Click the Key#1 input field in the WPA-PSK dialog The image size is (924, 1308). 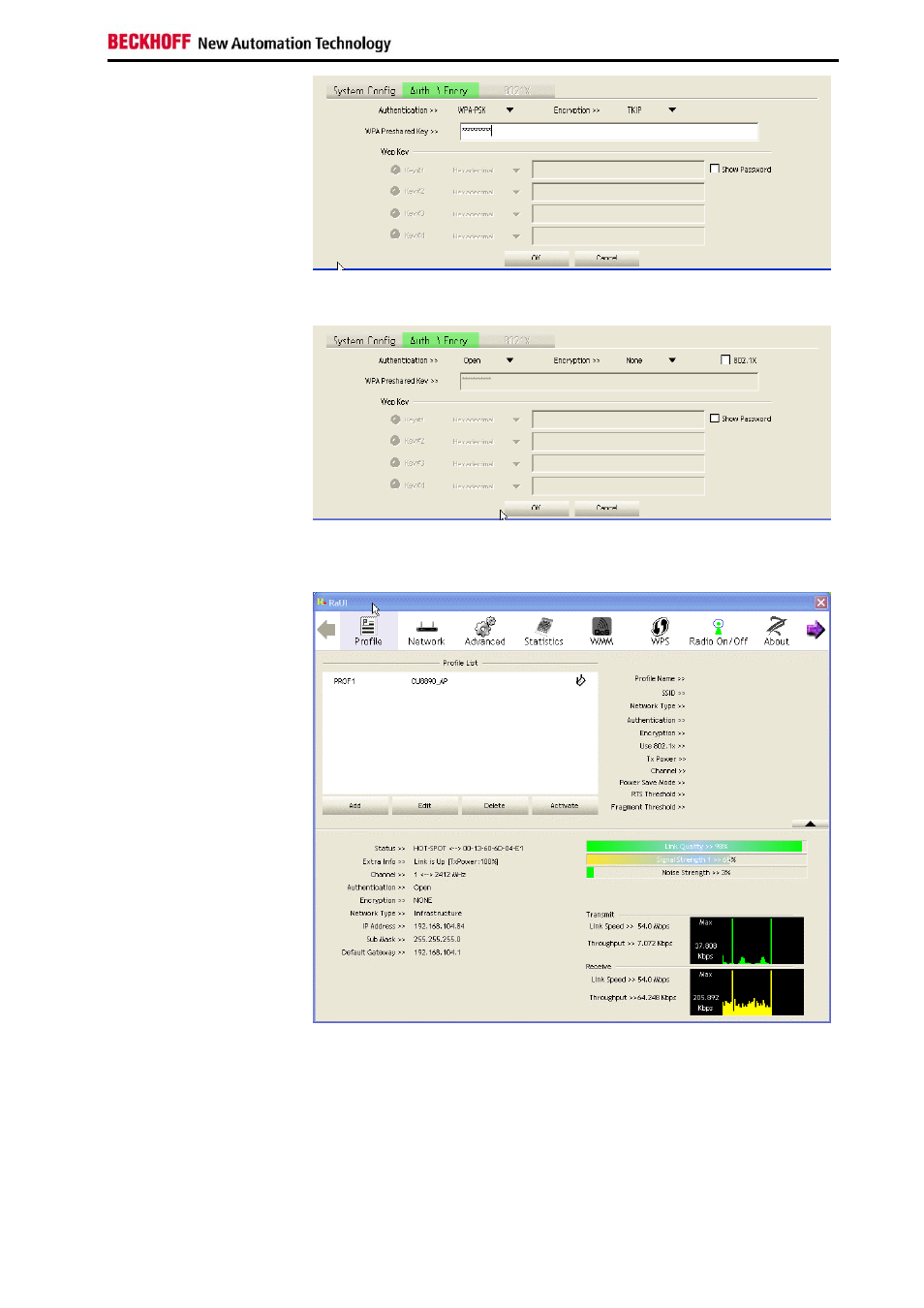(618, 170)
